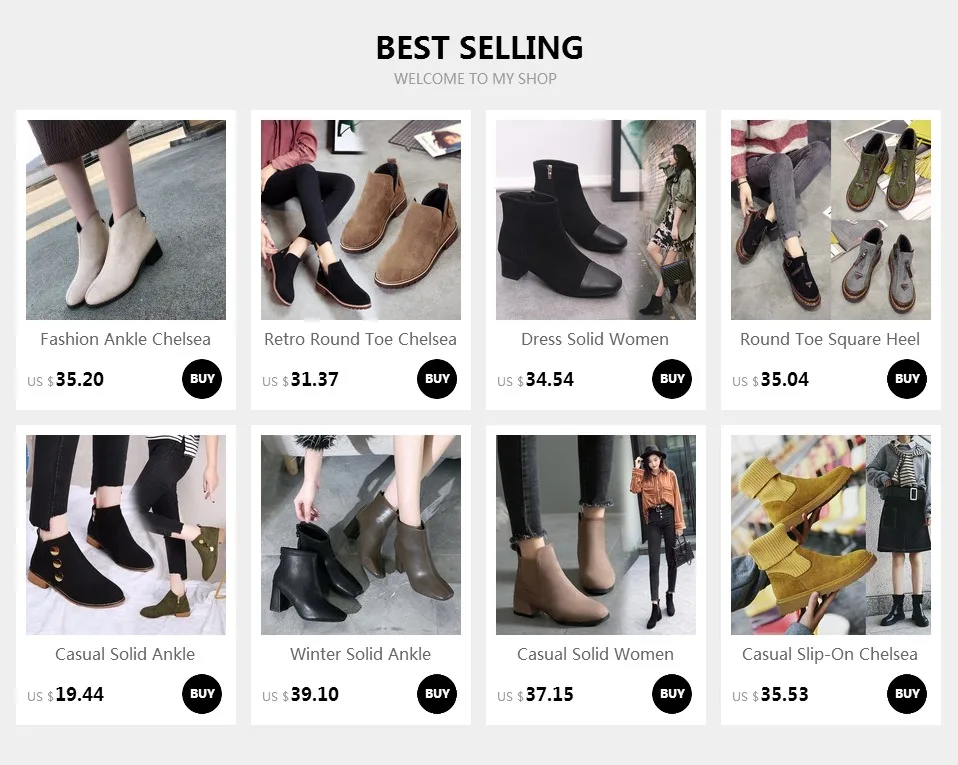This screenshot has width=958, height=765.
Task: View the yellow Casual Slip-On Chelsea image
Action: pyautogui.click(x=831, y=535)
